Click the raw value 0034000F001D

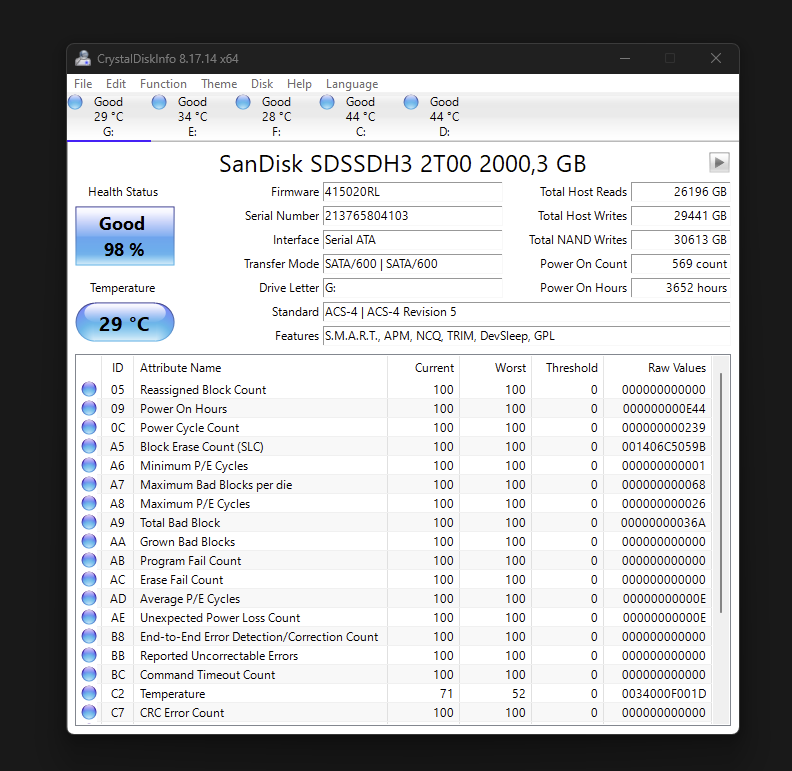click(664, 694)
